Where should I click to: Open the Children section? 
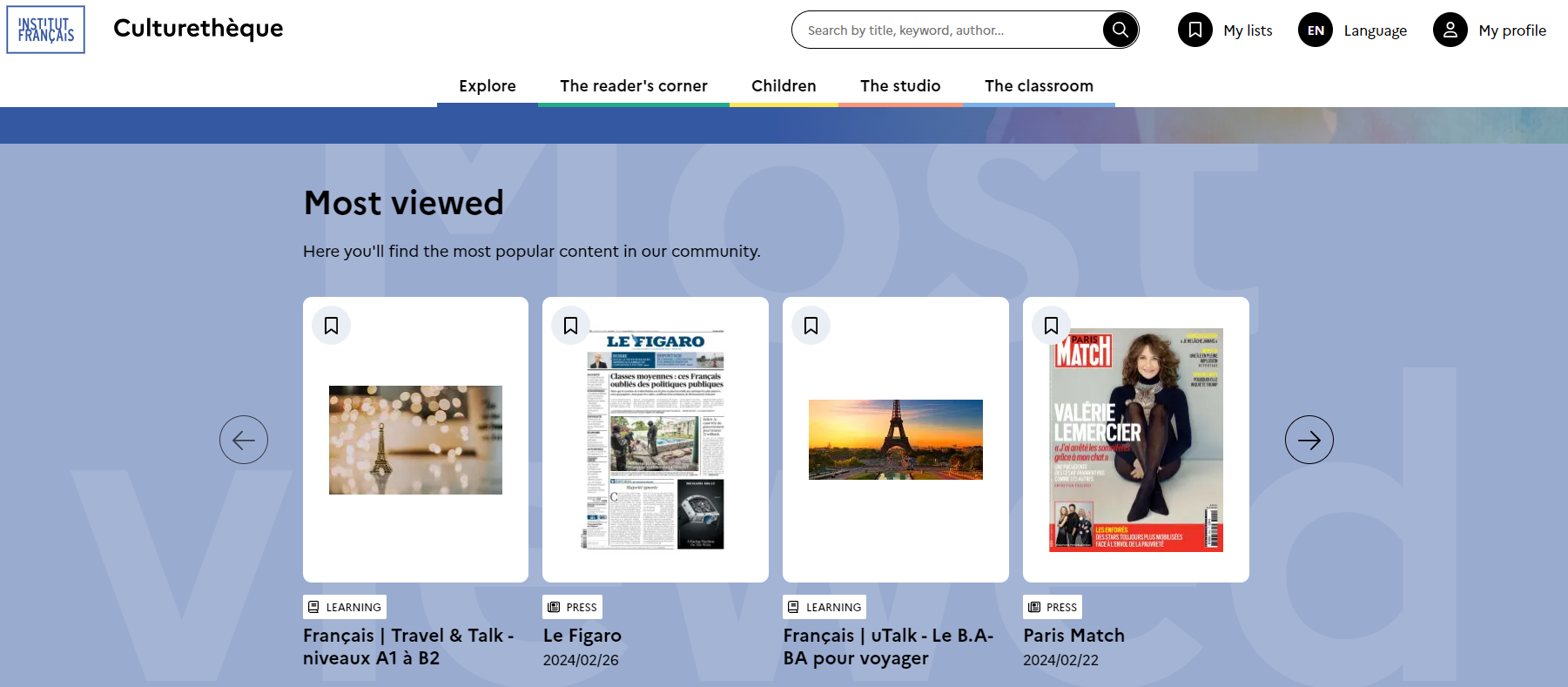coord(784,86)
